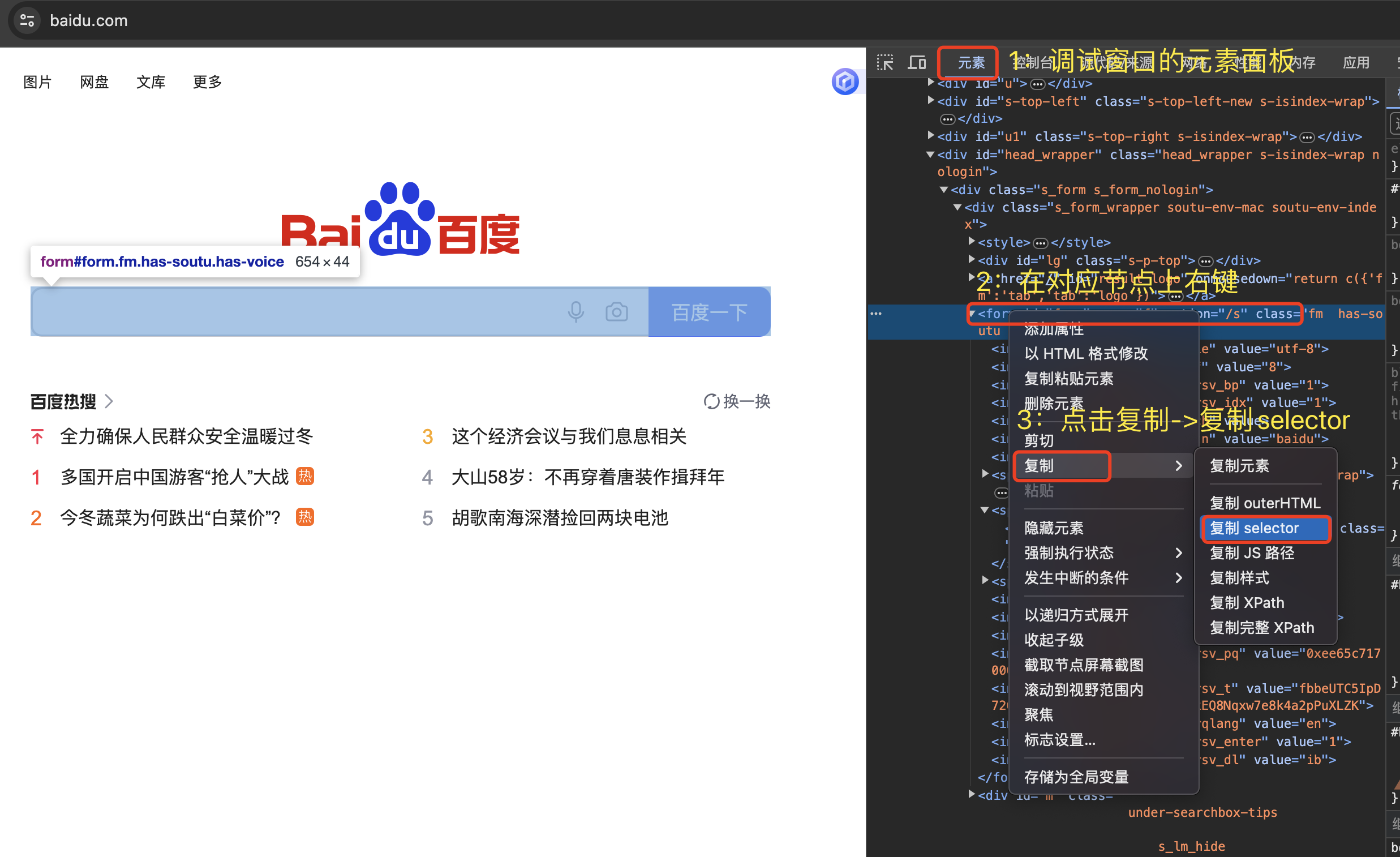
Task: Click the 百度热搜 heading link
Action: tap(63, 401)
